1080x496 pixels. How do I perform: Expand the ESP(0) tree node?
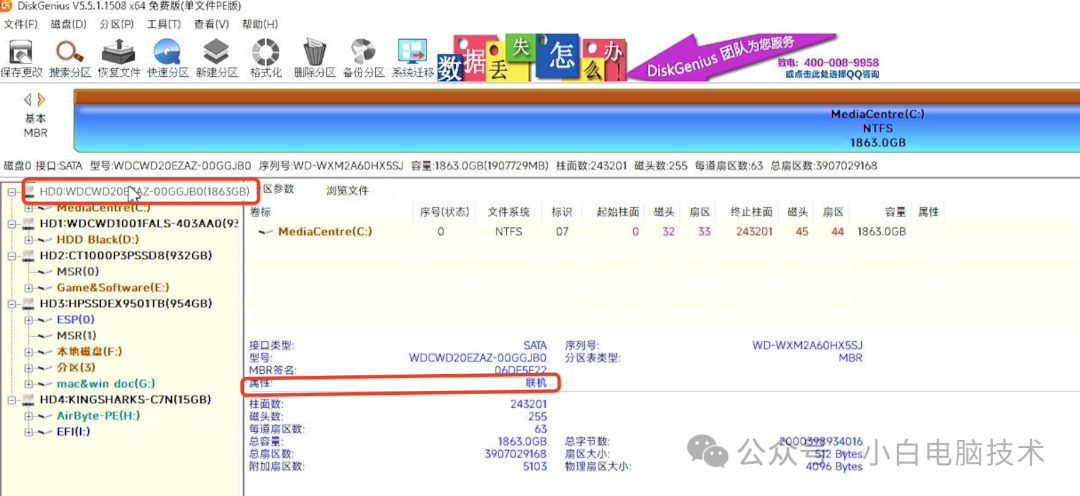tap(28, 320)
